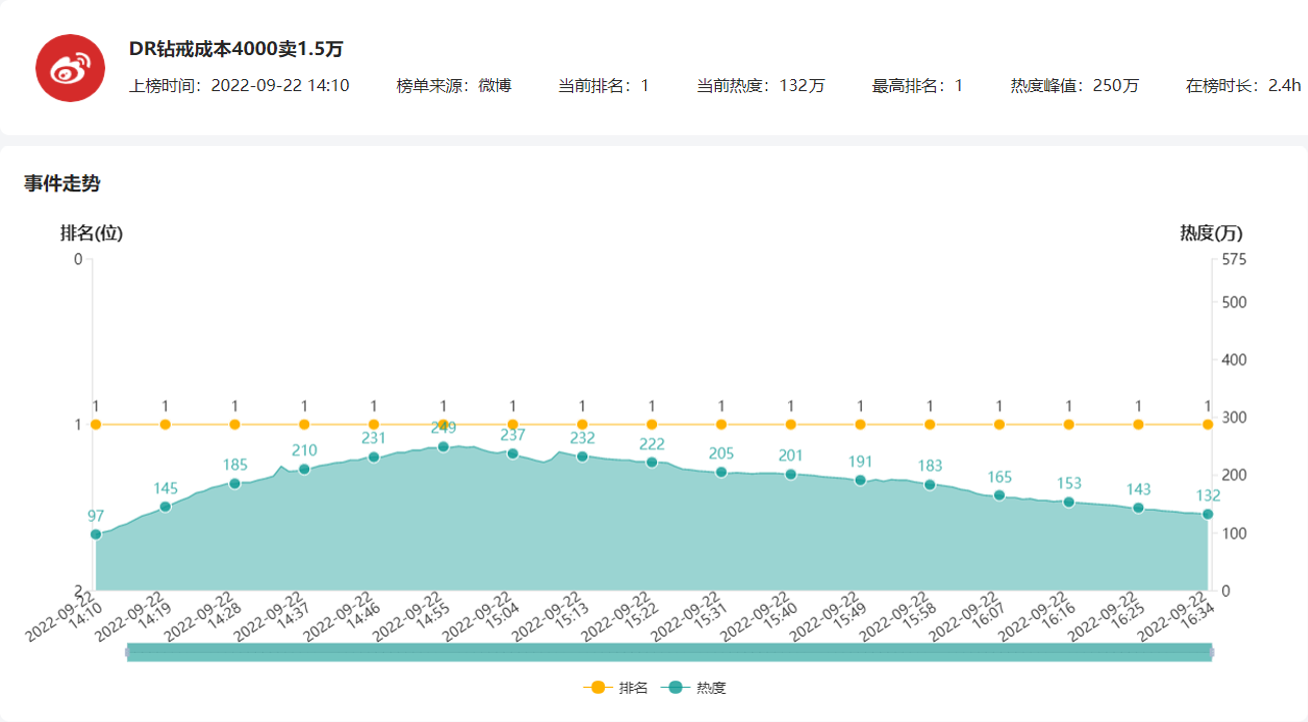This screenshot has height=722, width=1308.
Task: Select the peak 249 heat data point
Action: click(x=443, y=447)
